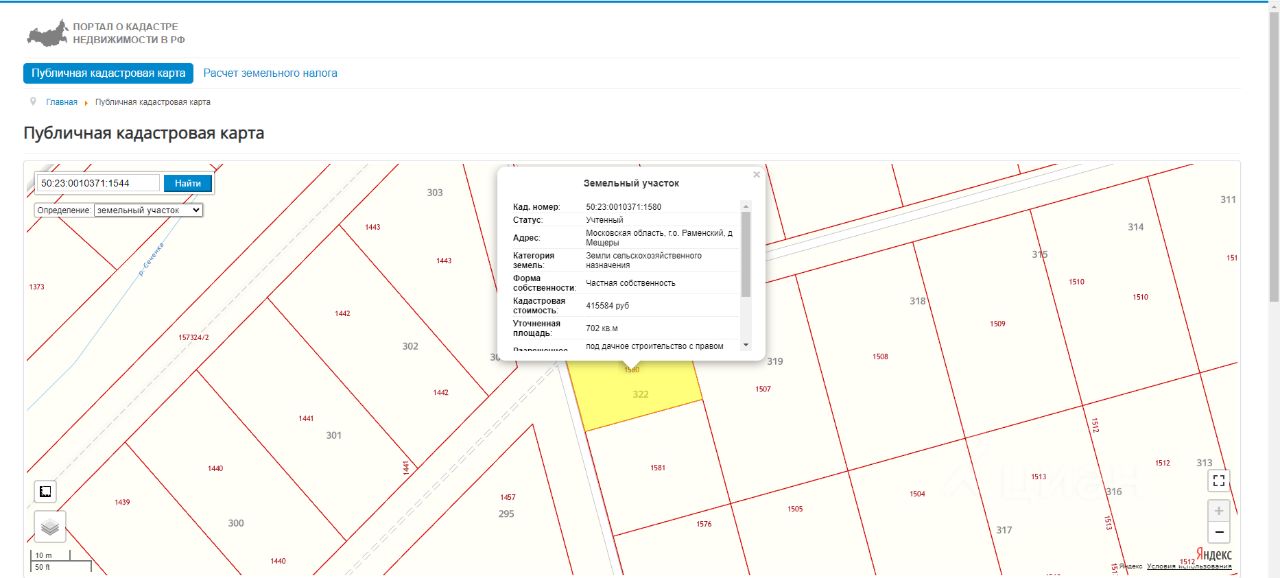Open the map layers button
The height and width of the screenshot is (578, 1280).
(x=50, y=526)
